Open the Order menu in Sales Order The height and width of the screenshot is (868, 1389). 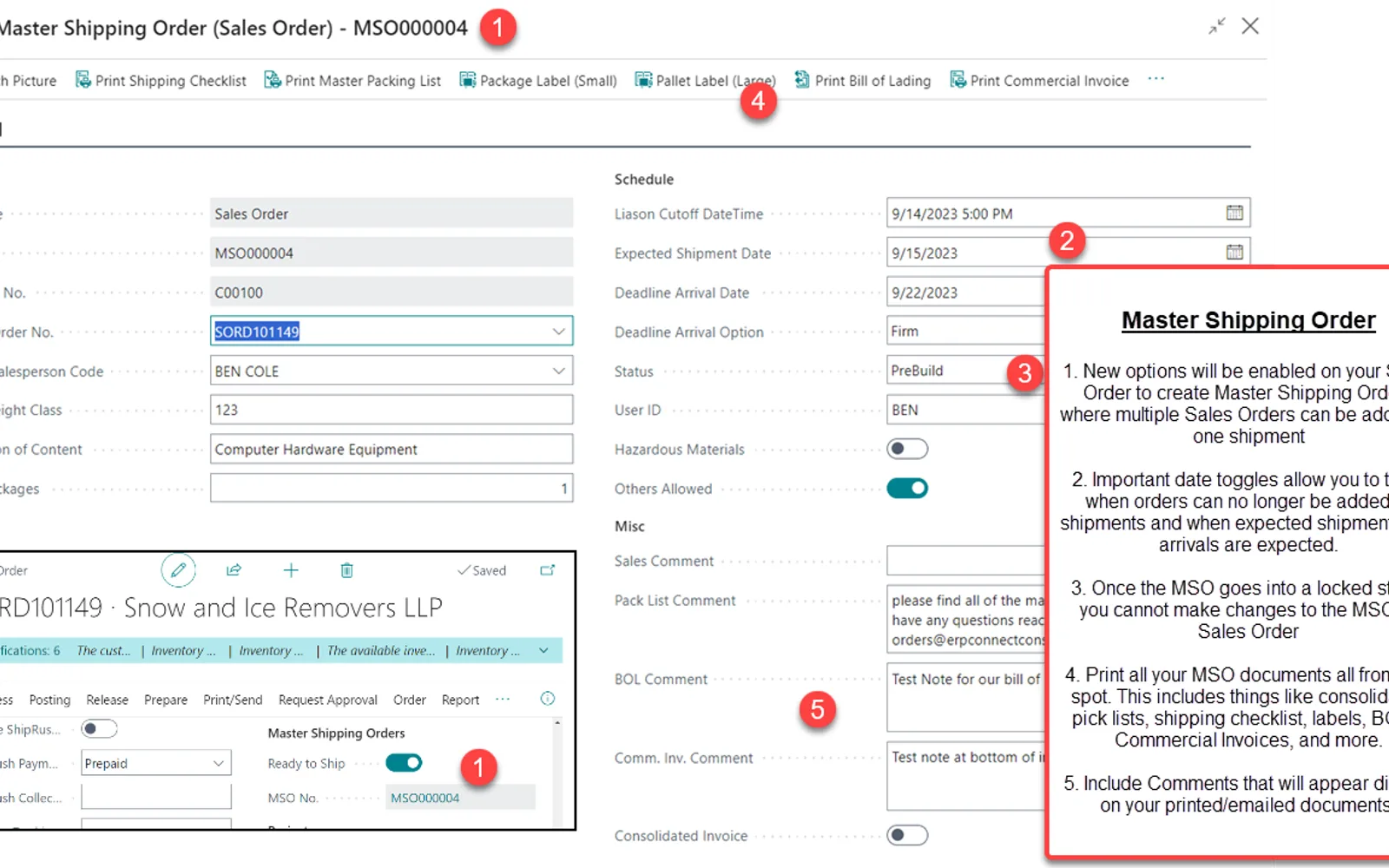coord(409,700)
